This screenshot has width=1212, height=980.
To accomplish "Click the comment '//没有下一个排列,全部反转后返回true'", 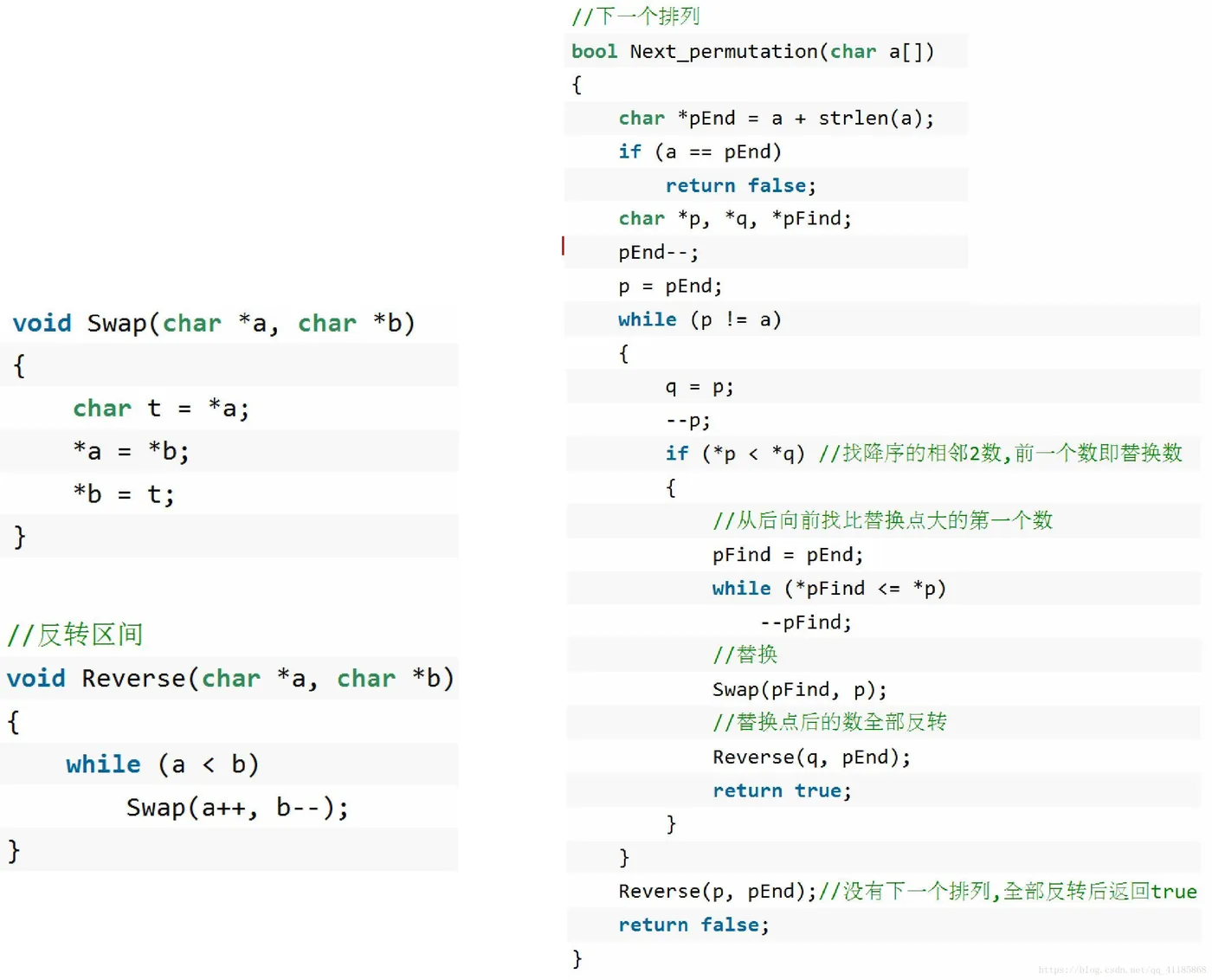I will coord(1009,891).
